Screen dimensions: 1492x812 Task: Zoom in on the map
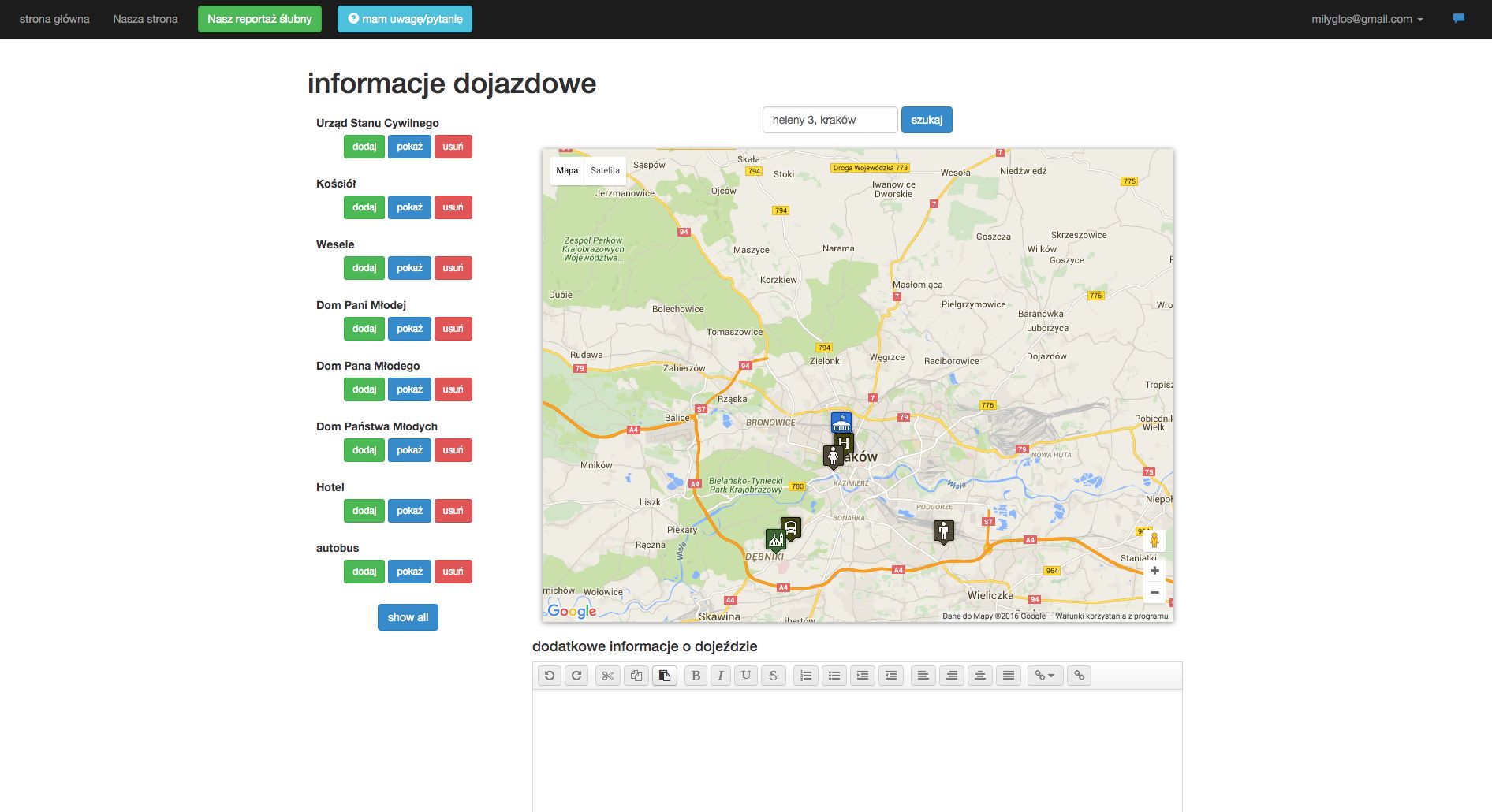1154,570
